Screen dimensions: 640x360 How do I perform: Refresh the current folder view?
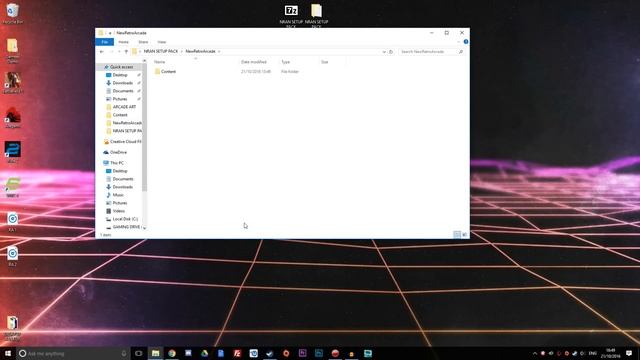coord(391,52)
